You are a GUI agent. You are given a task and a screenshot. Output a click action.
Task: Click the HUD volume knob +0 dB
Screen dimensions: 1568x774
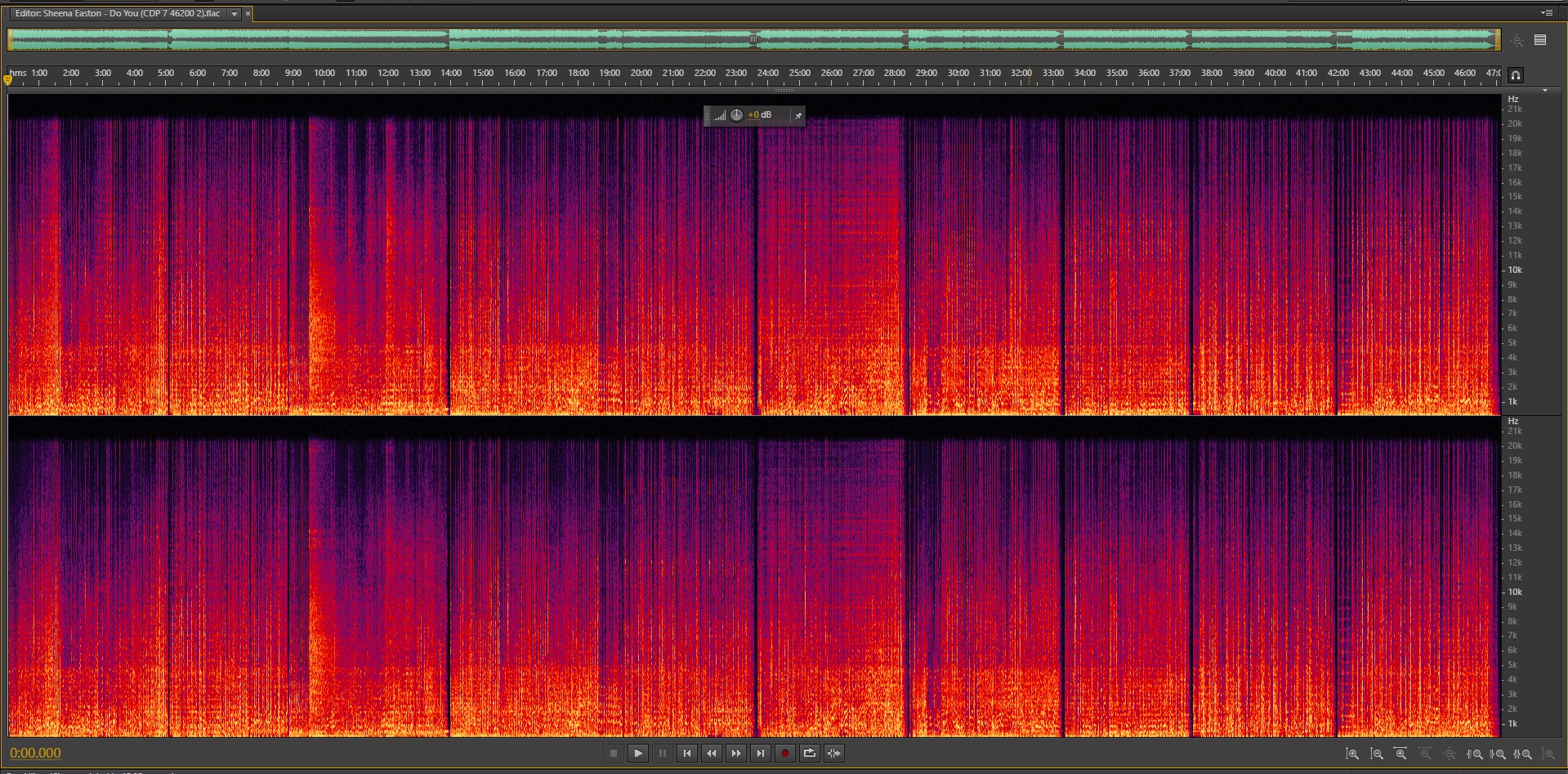[x=736, y=115]
